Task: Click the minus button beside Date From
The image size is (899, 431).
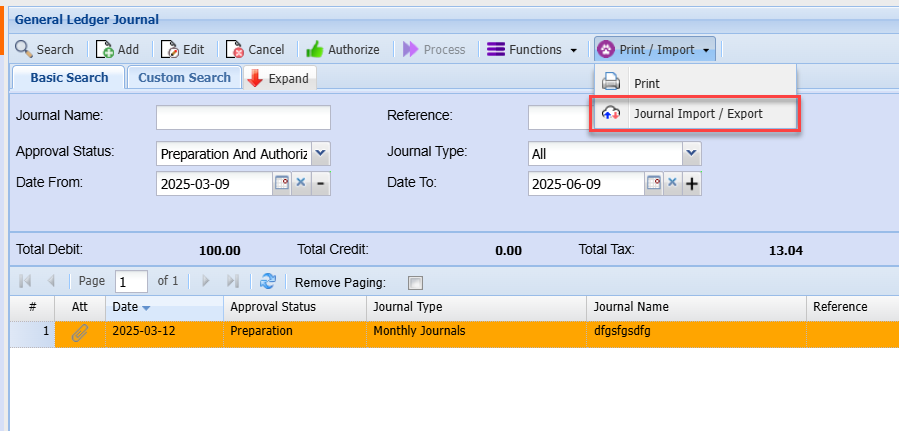Action: pyautogui.click(x=320, y=183)
